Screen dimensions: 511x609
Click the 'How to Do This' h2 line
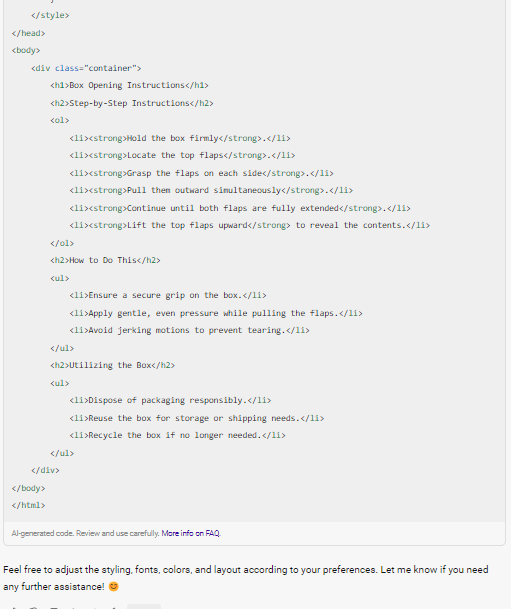click(105, 260)
